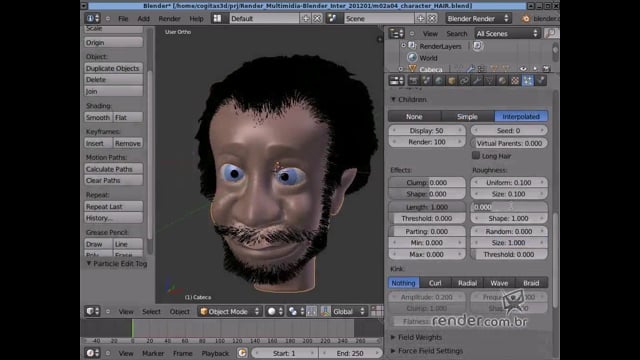Click the Duplicate Objects button
The height and width of the screenshot is (360, 640).
tap(113, 68)
